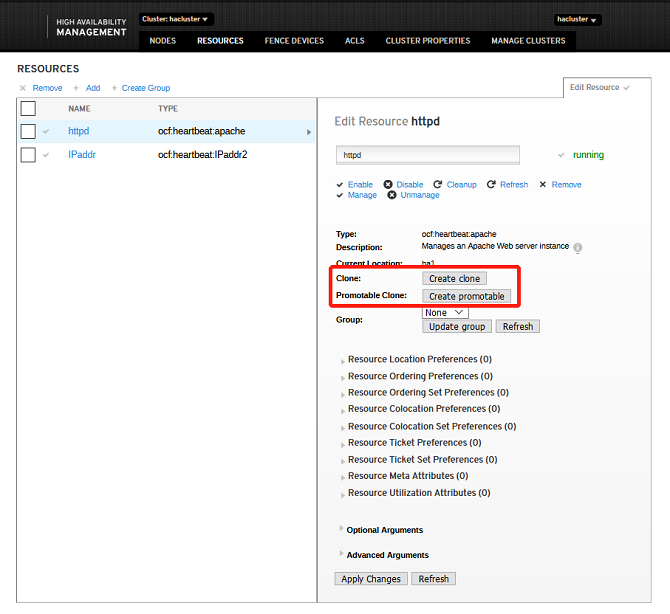
Task: Open the hacluster user dropdown
Action: (578, 20)
